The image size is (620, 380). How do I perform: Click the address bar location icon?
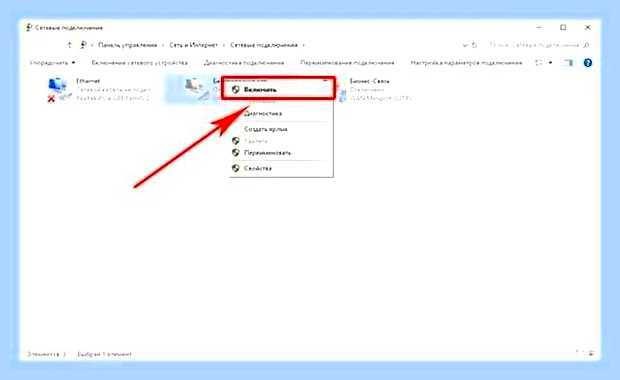click(x=83, y=45)
